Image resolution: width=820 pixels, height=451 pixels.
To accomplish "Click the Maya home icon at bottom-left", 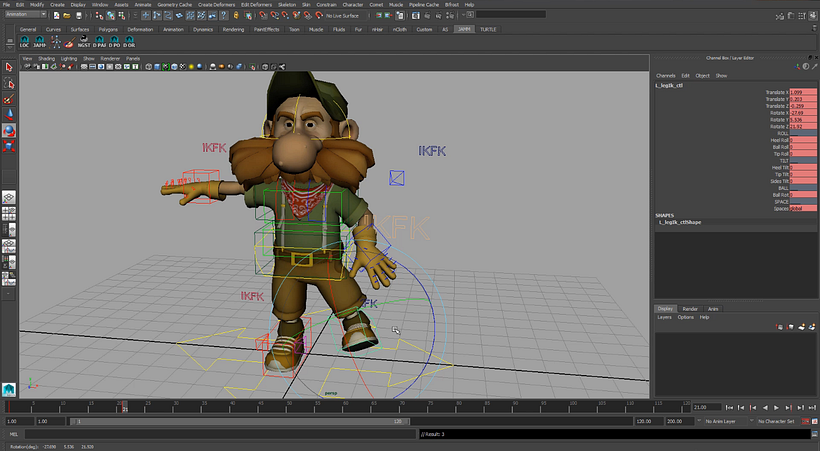I will [x=9, y=389].
